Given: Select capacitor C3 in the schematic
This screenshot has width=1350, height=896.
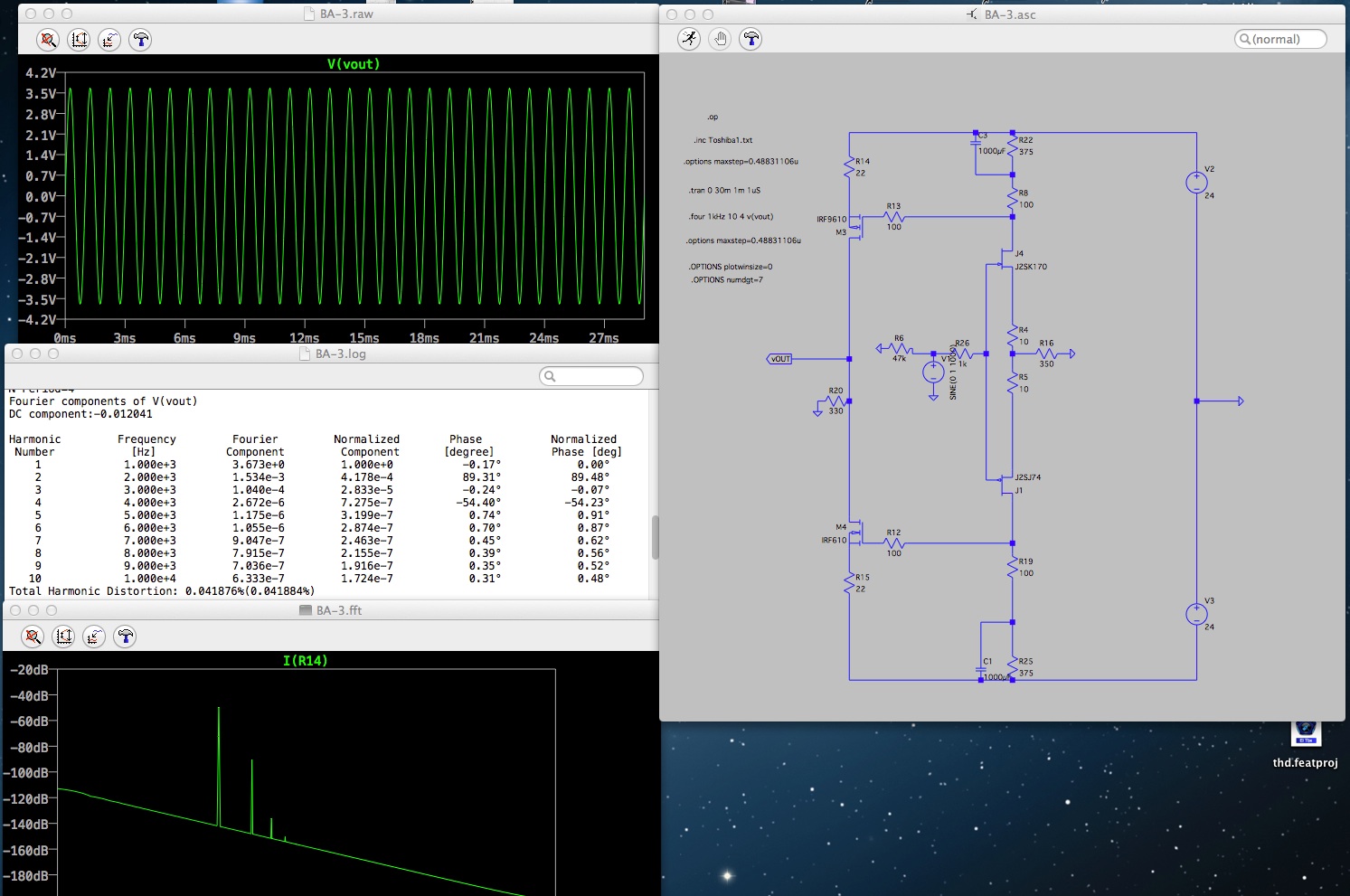Looking at the screenshot, I should (976, 142).
